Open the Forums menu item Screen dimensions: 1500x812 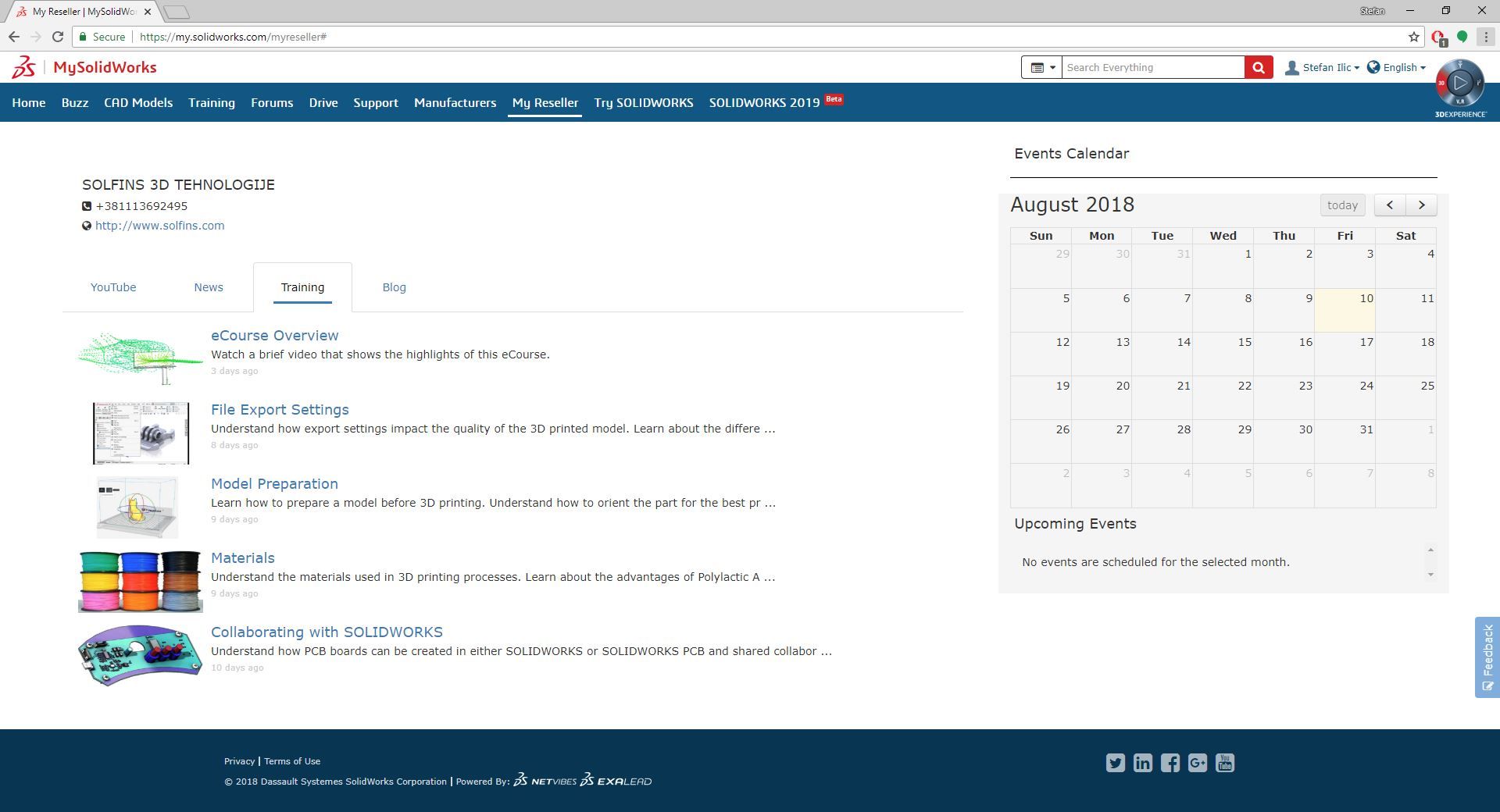pos(272,102)
